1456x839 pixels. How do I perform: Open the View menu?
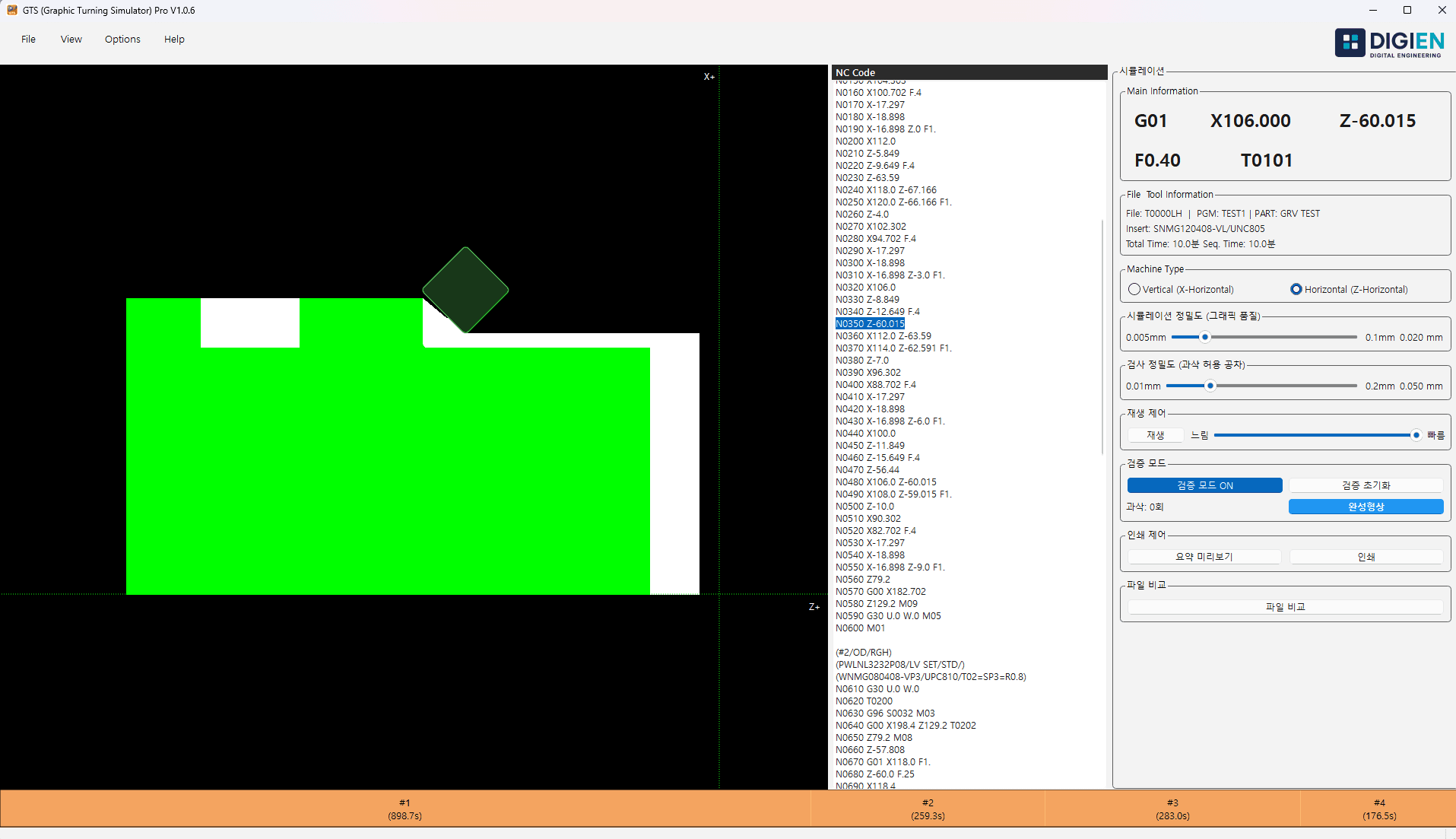coord(71,39)
